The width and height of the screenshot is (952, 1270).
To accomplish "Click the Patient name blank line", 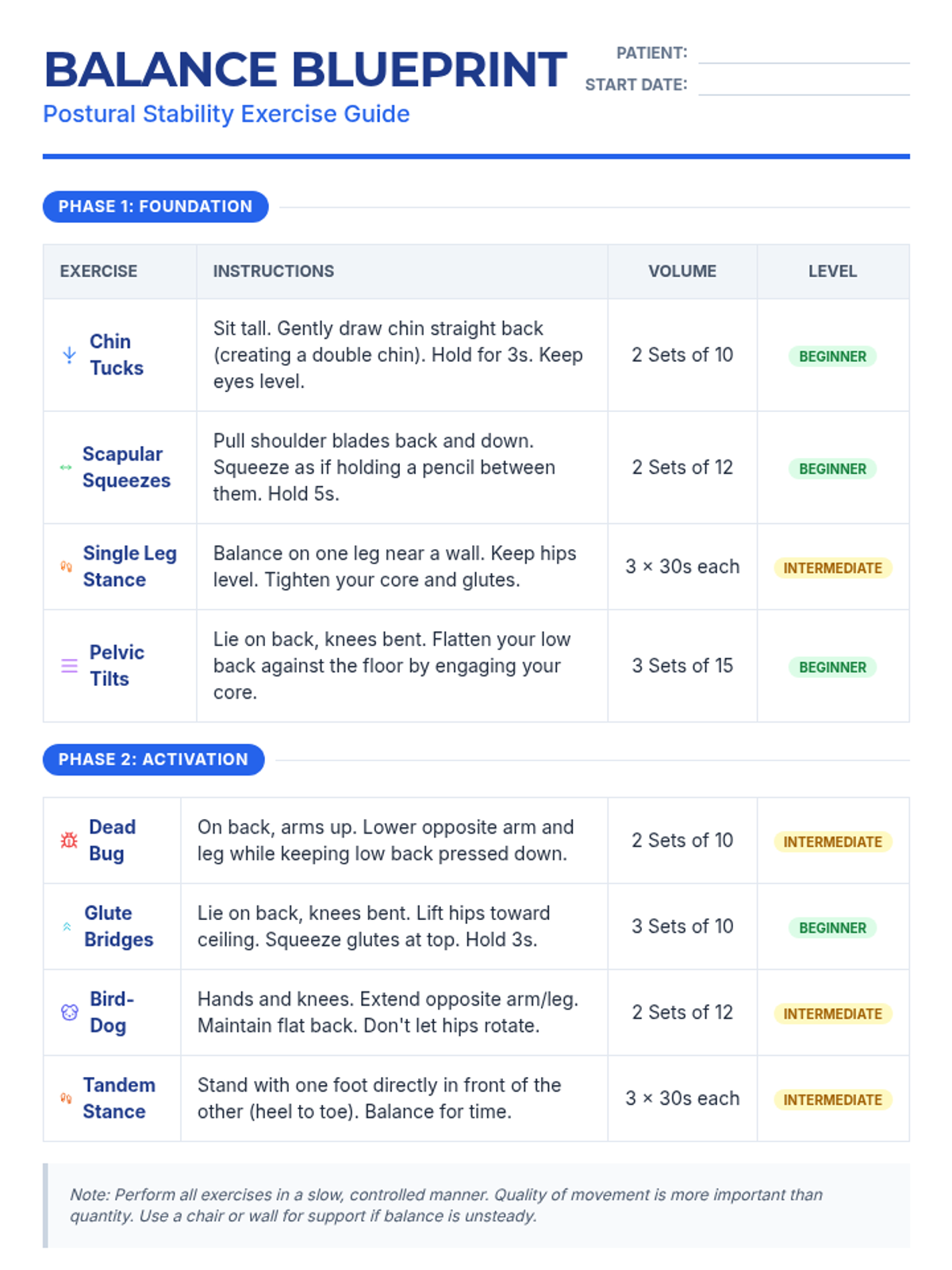I will pos(804,54).
